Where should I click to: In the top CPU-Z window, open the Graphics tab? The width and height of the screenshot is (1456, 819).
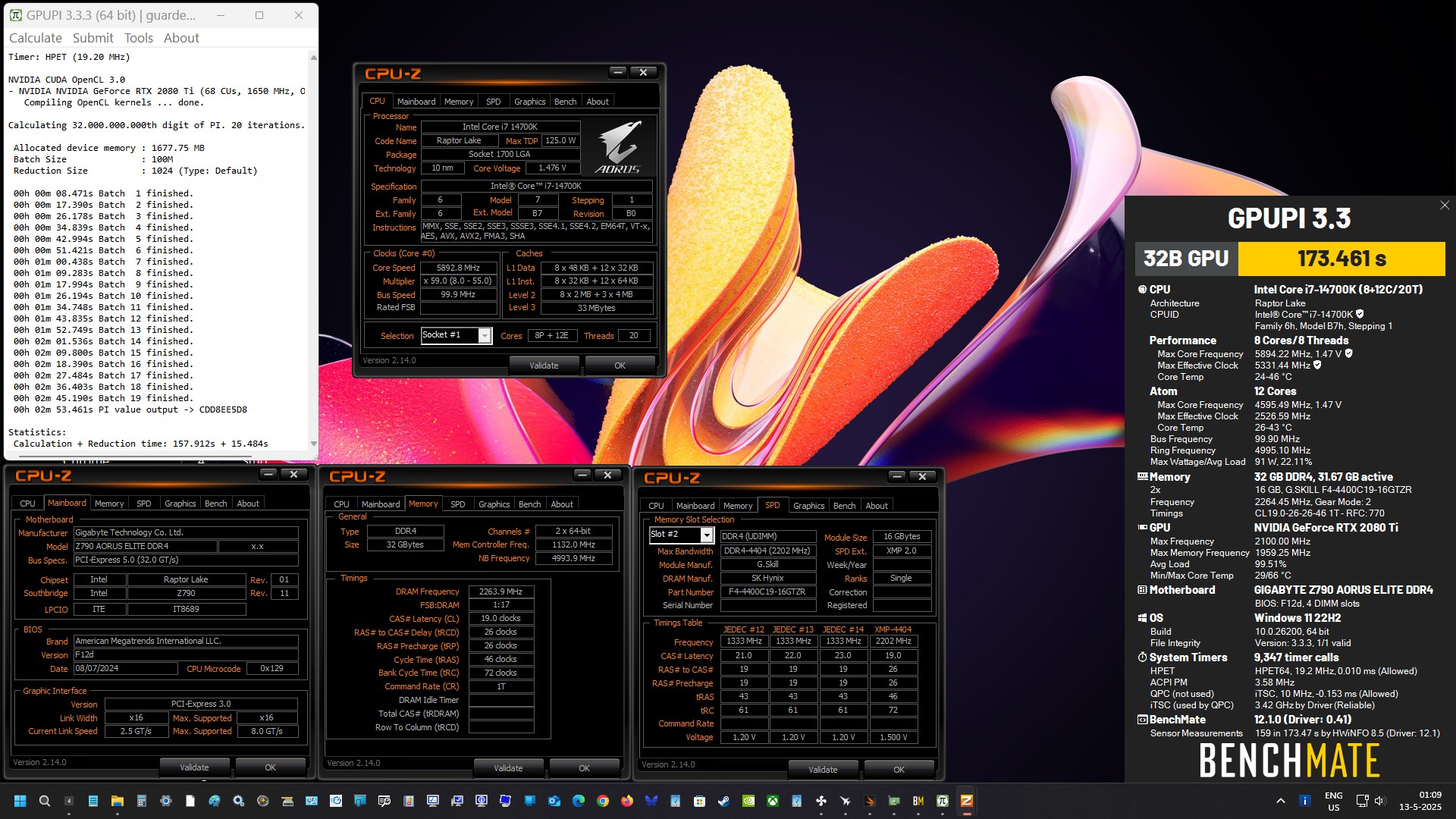pyautogui.click(x=529, y=101)
